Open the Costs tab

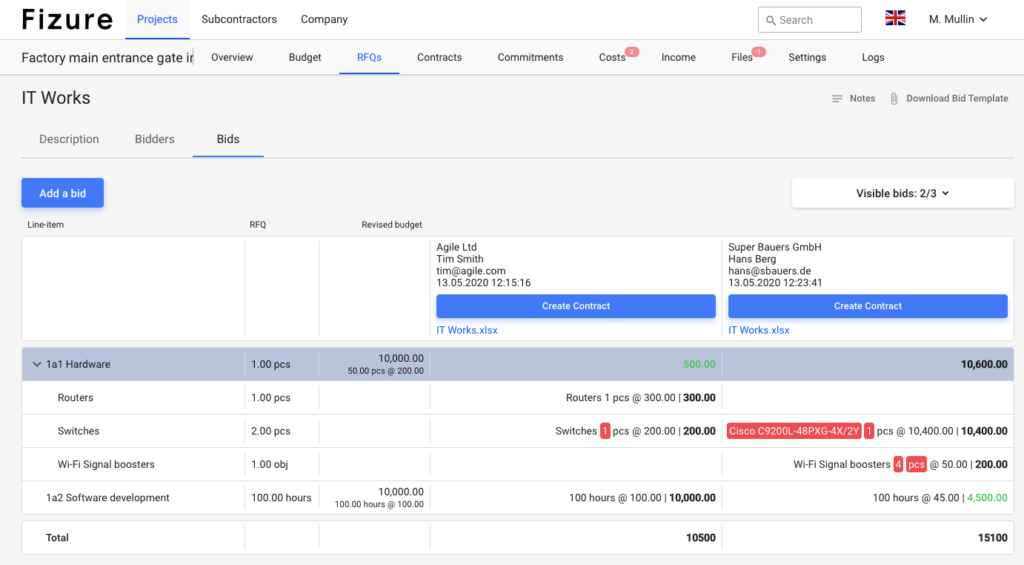point(612,57)
